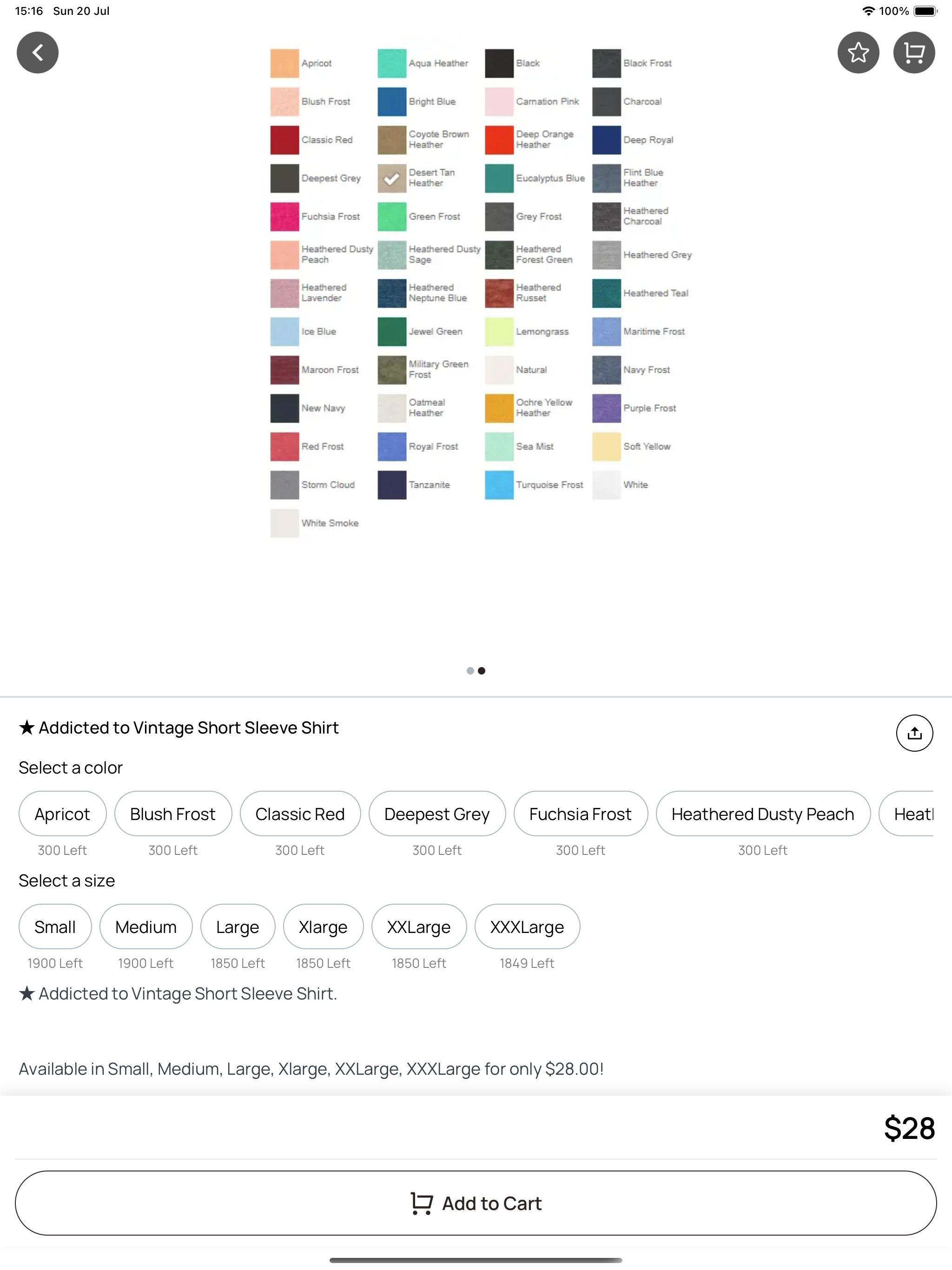Tap the partially visible 'Heat' color pill
This screenshot has width=952, height=1270.
pos(906,814)
